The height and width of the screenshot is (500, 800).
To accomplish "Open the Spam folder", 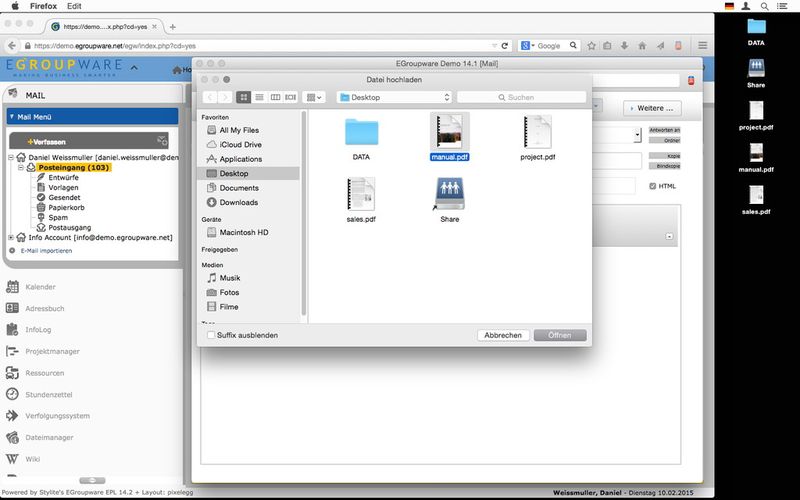I will (58, 217).
